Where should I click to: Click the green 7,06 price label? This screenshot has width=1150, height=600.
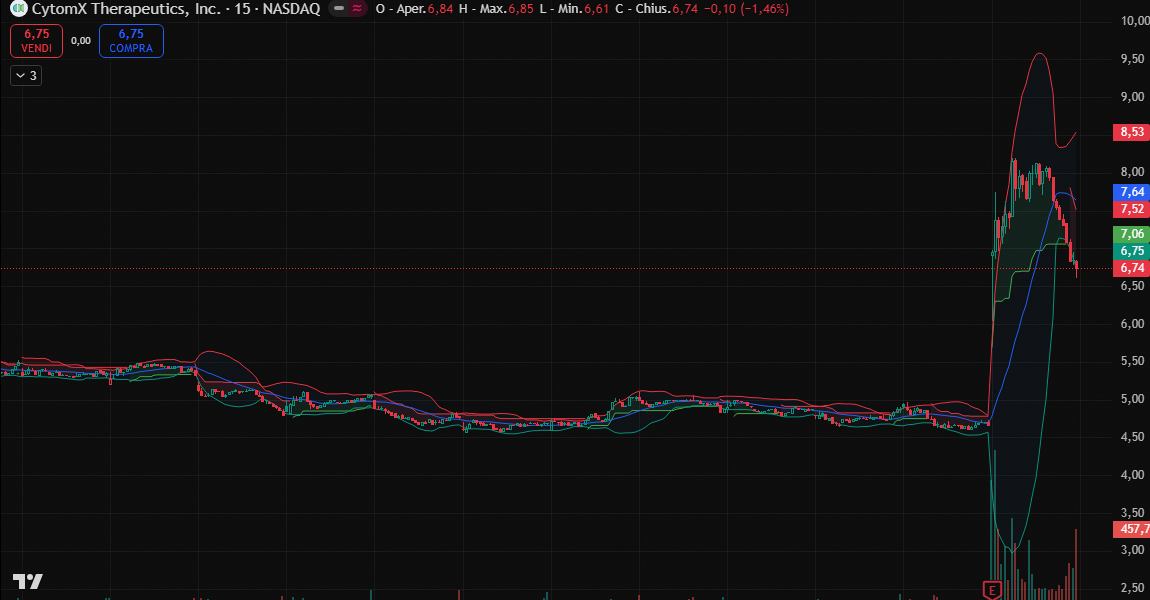[x=1132, y=234]
